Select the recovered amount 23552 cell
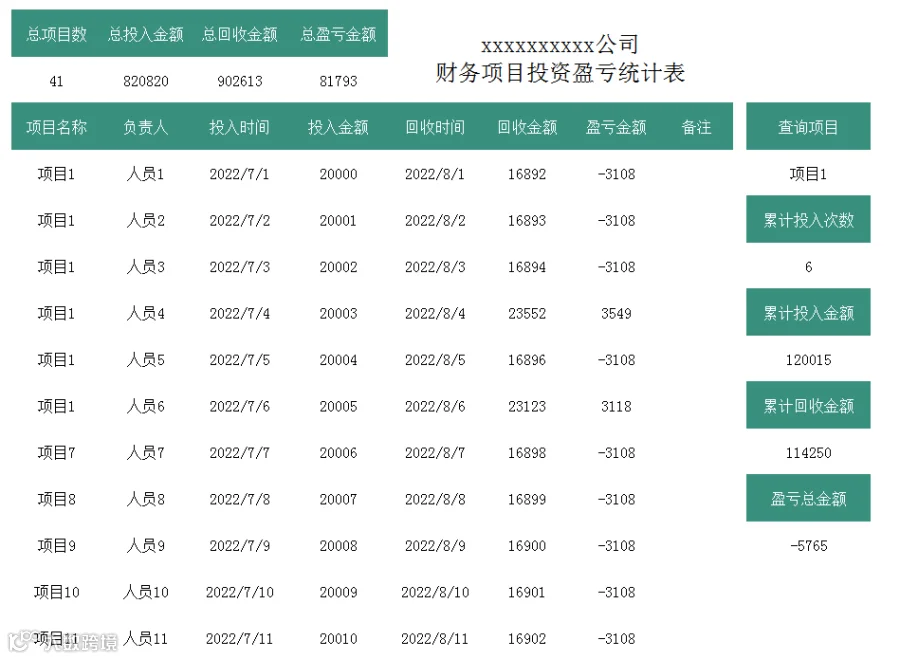Image resolution: width=900 pixels, height=659 pixels. (527, 313)
